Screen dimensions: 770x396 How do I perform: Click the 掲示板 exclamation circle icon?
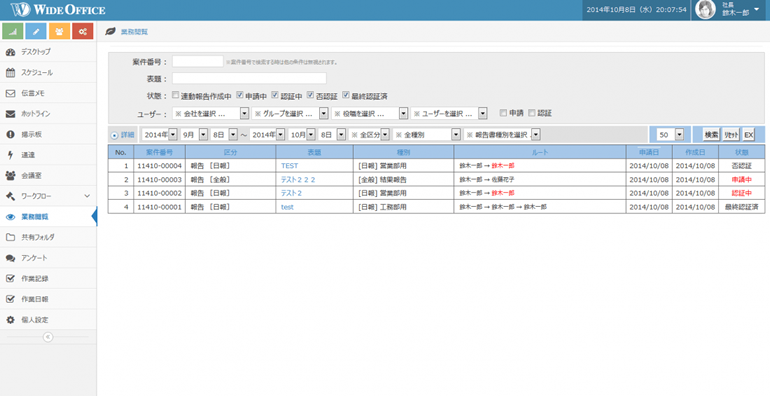click(x=10, y=134)
